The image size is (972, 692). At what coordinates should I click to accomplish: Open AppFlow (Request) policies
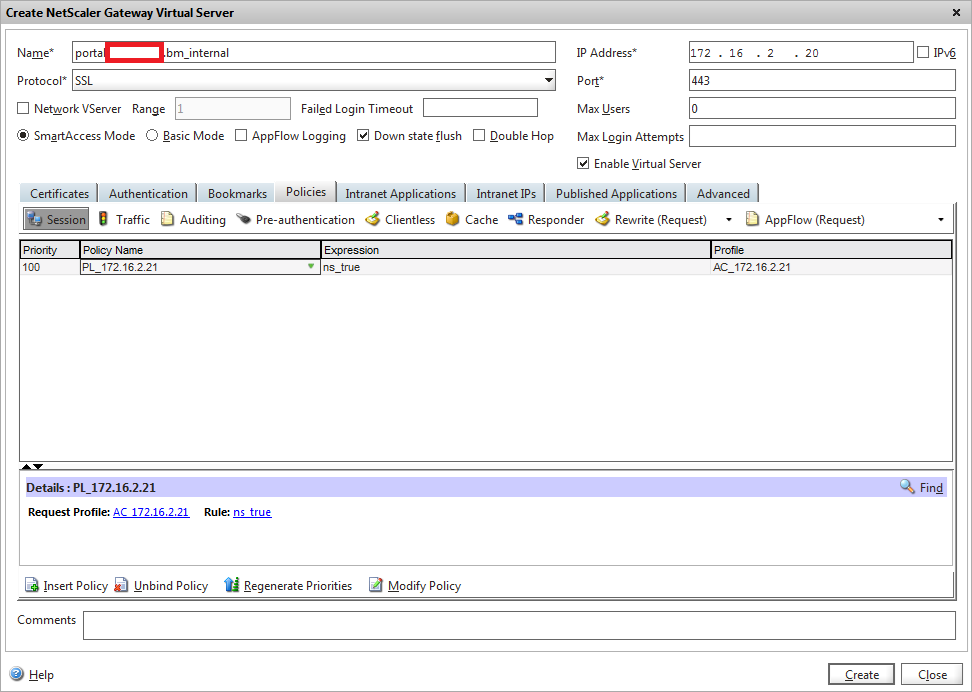click(x=805, y=220)
